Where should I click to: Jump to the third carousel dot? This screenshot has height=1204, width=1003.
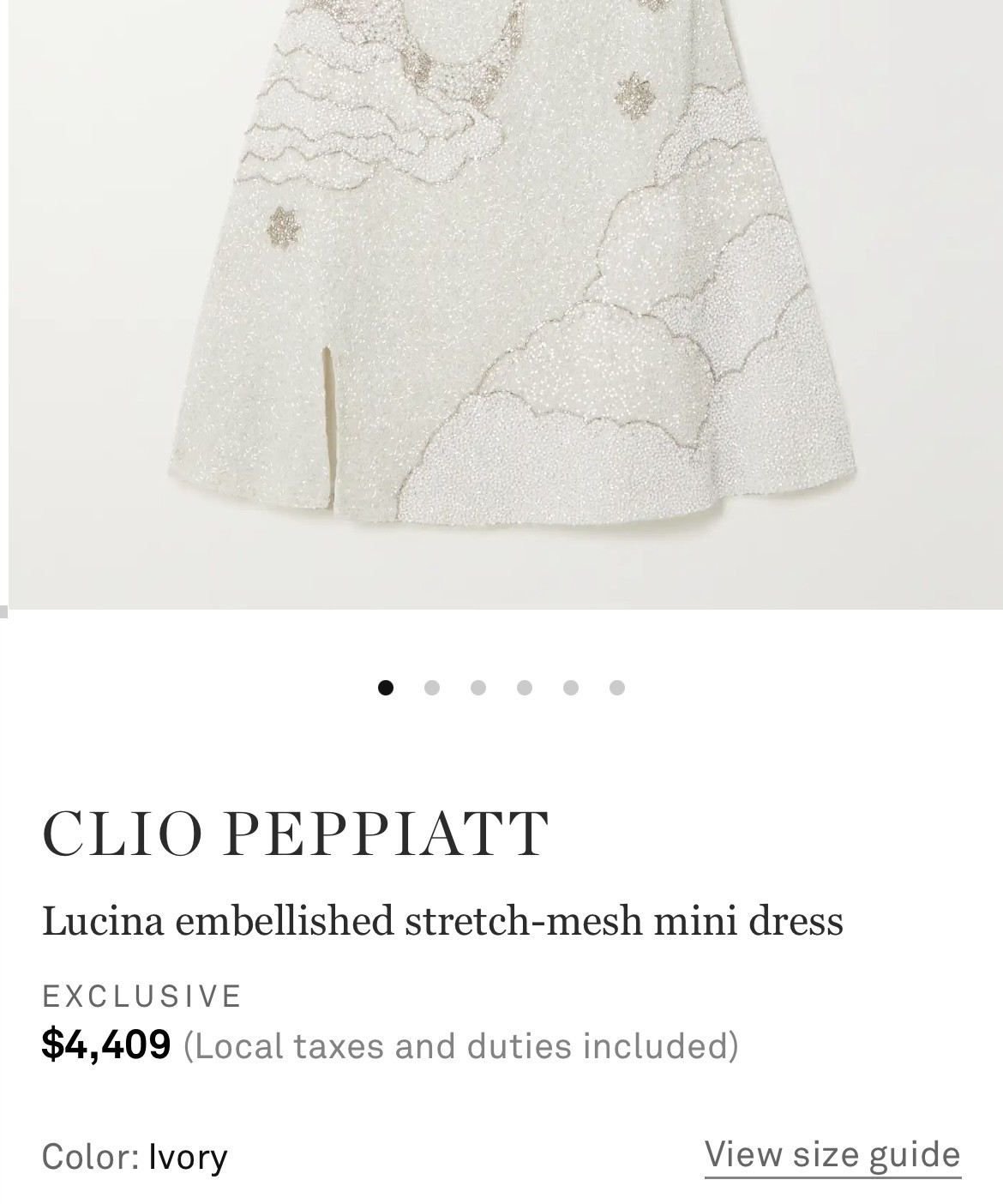click(x=478, y=688)
